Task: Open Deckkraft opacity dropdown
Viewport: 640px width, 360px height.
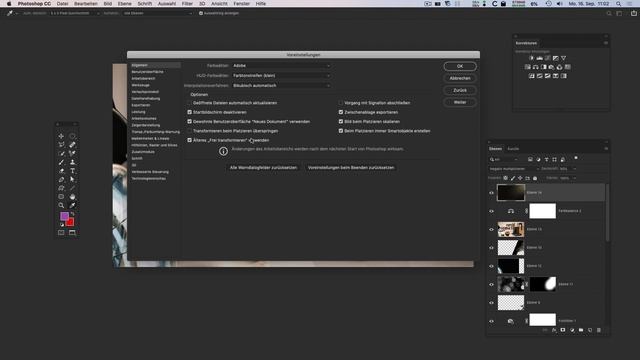Action: [x=568, y=169]
